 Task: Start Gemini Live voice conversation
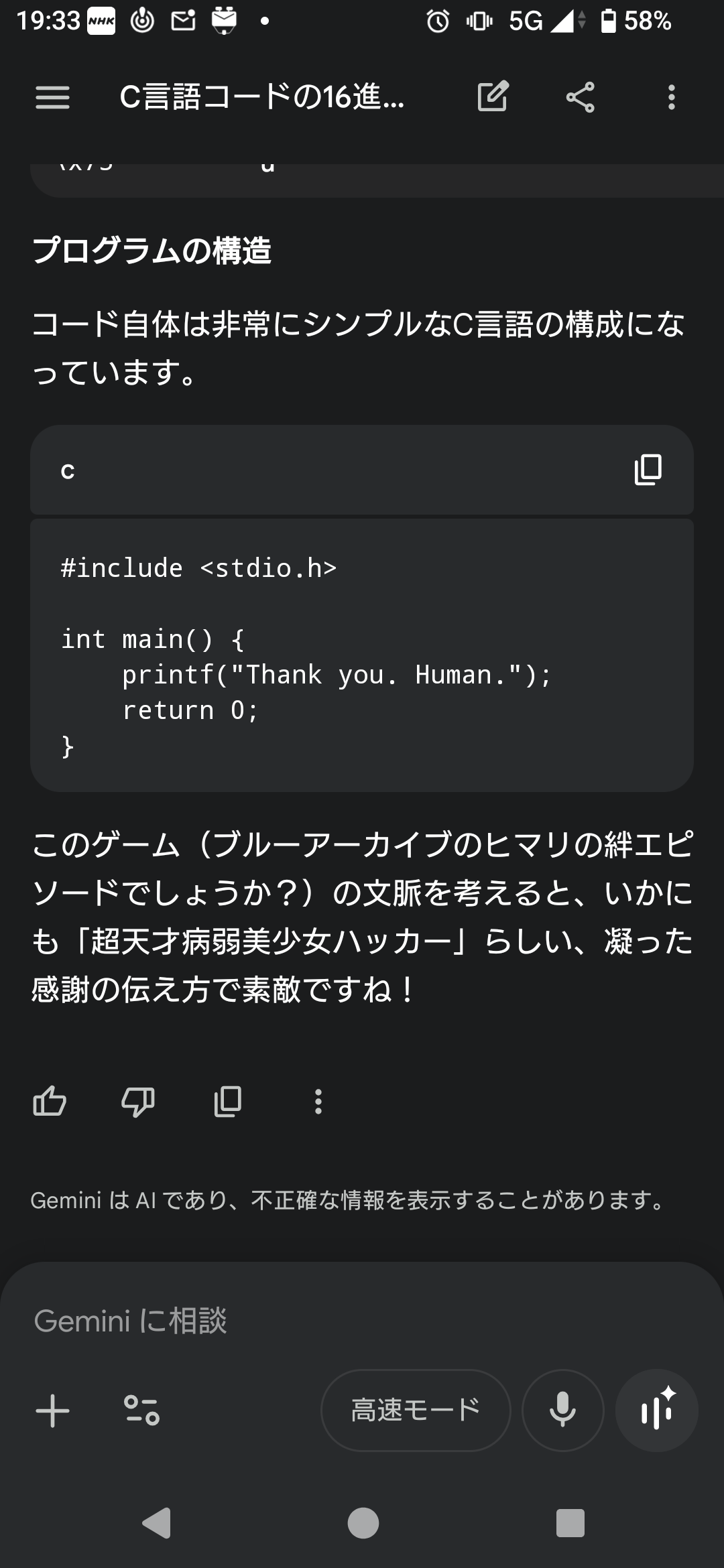pos(657,1410)
